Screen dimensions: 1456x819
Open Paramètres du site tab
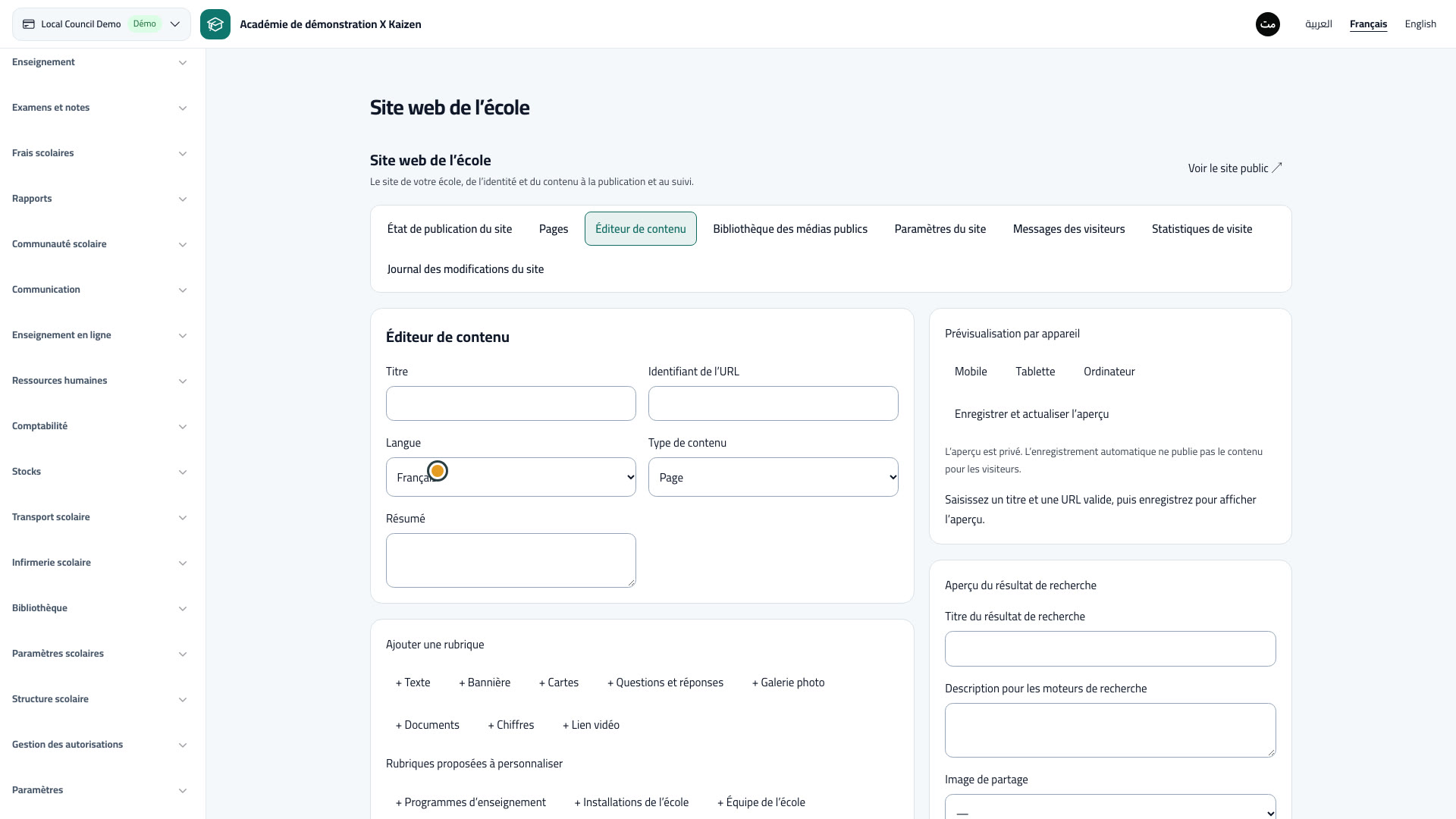(940, 229)
